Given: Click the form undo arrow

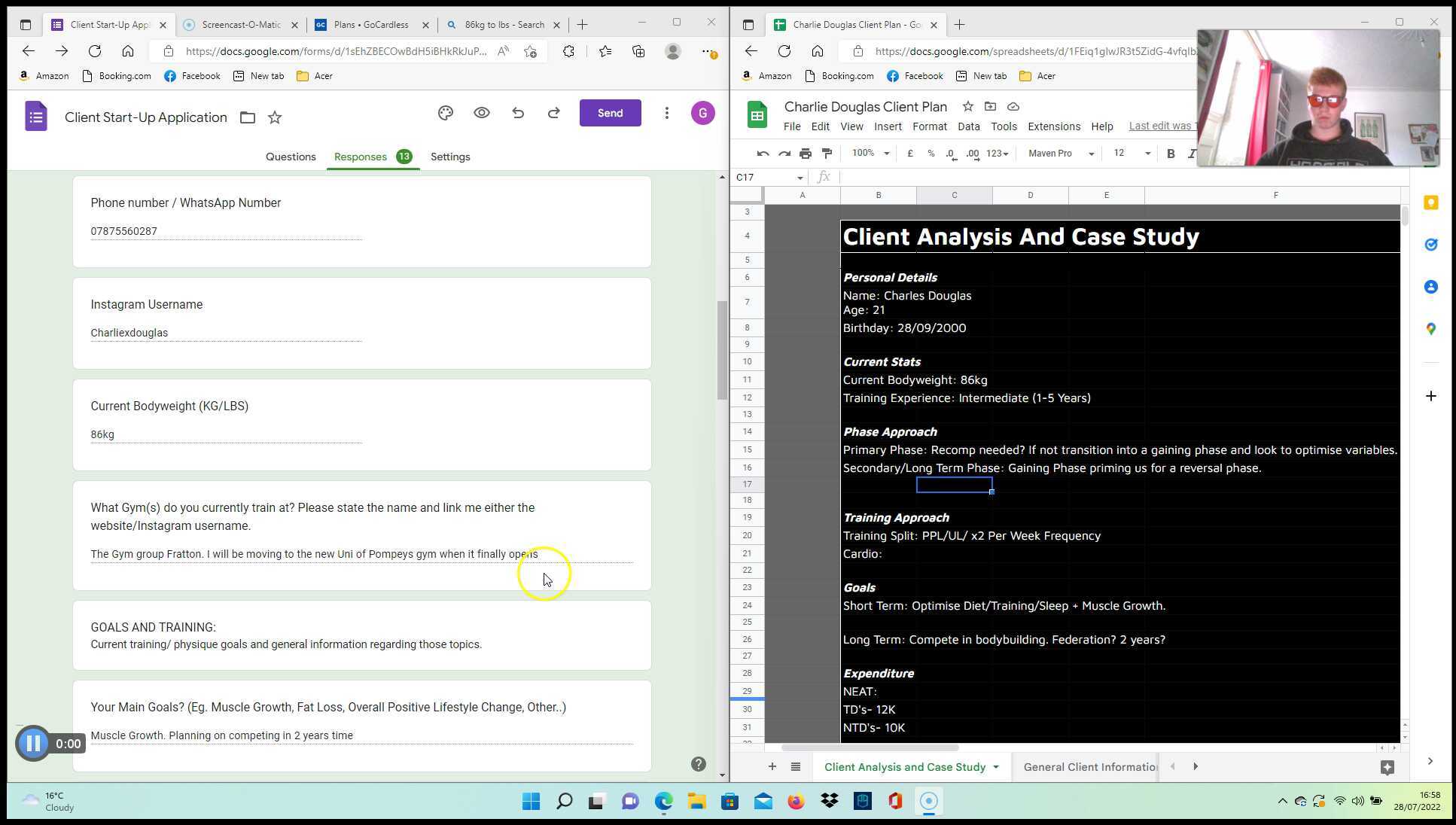Looking at the screenshot, I should (518, 113).
